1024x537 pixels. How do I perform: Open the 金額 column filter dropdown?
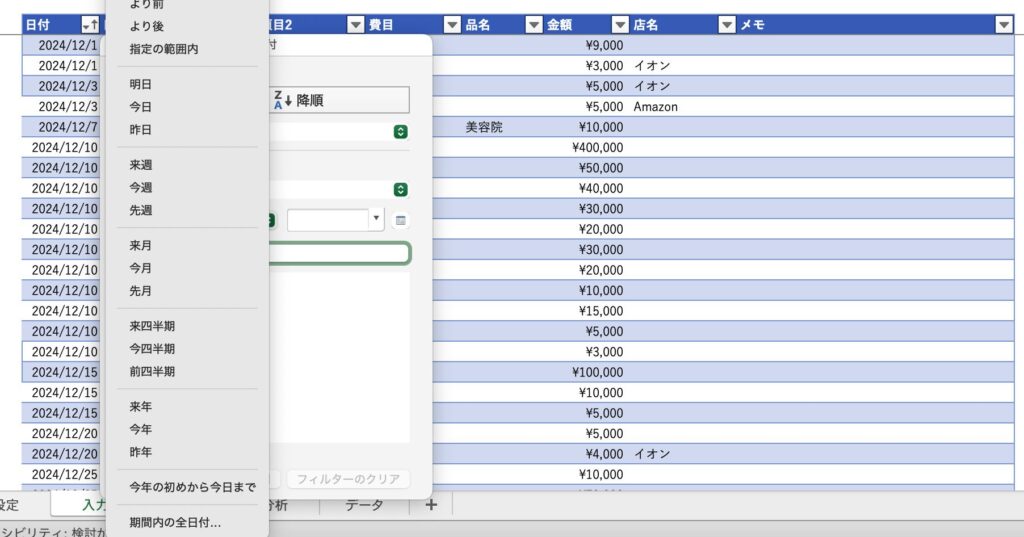pyautogui.click(x=620, y=25)
